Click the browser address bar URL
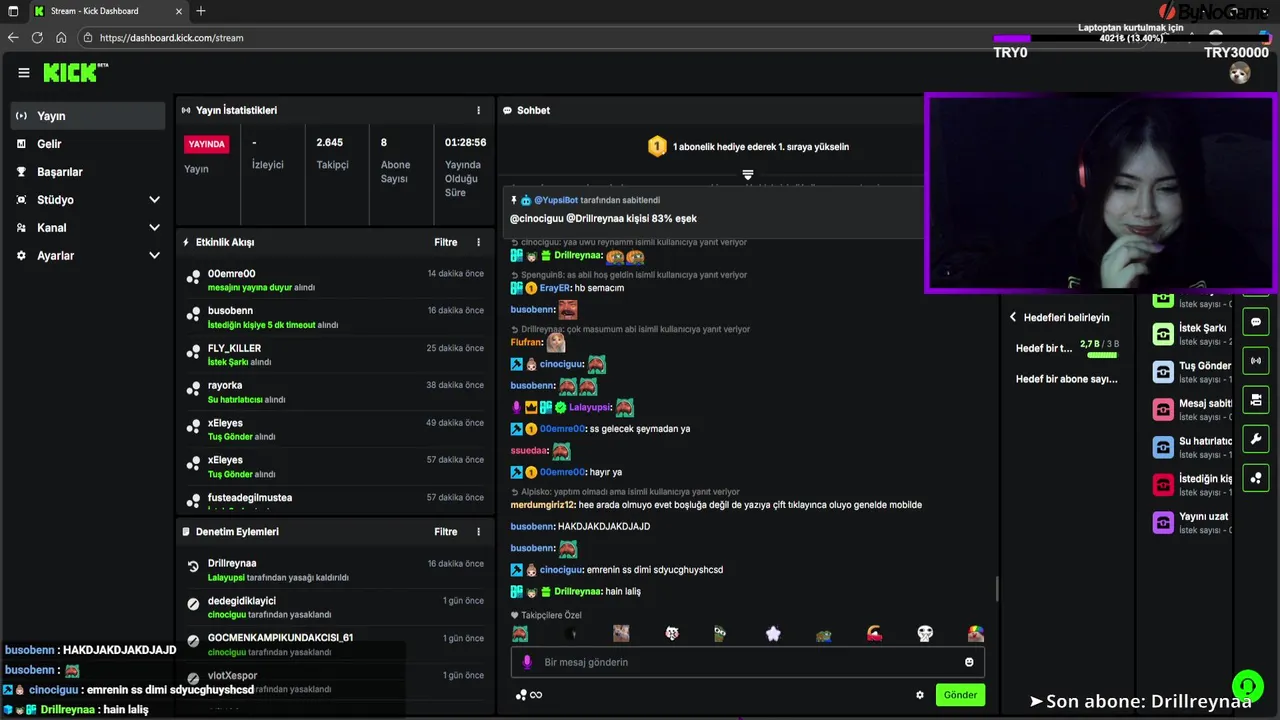This screenshot has height=720, width=1280. [x=171, y=38]
